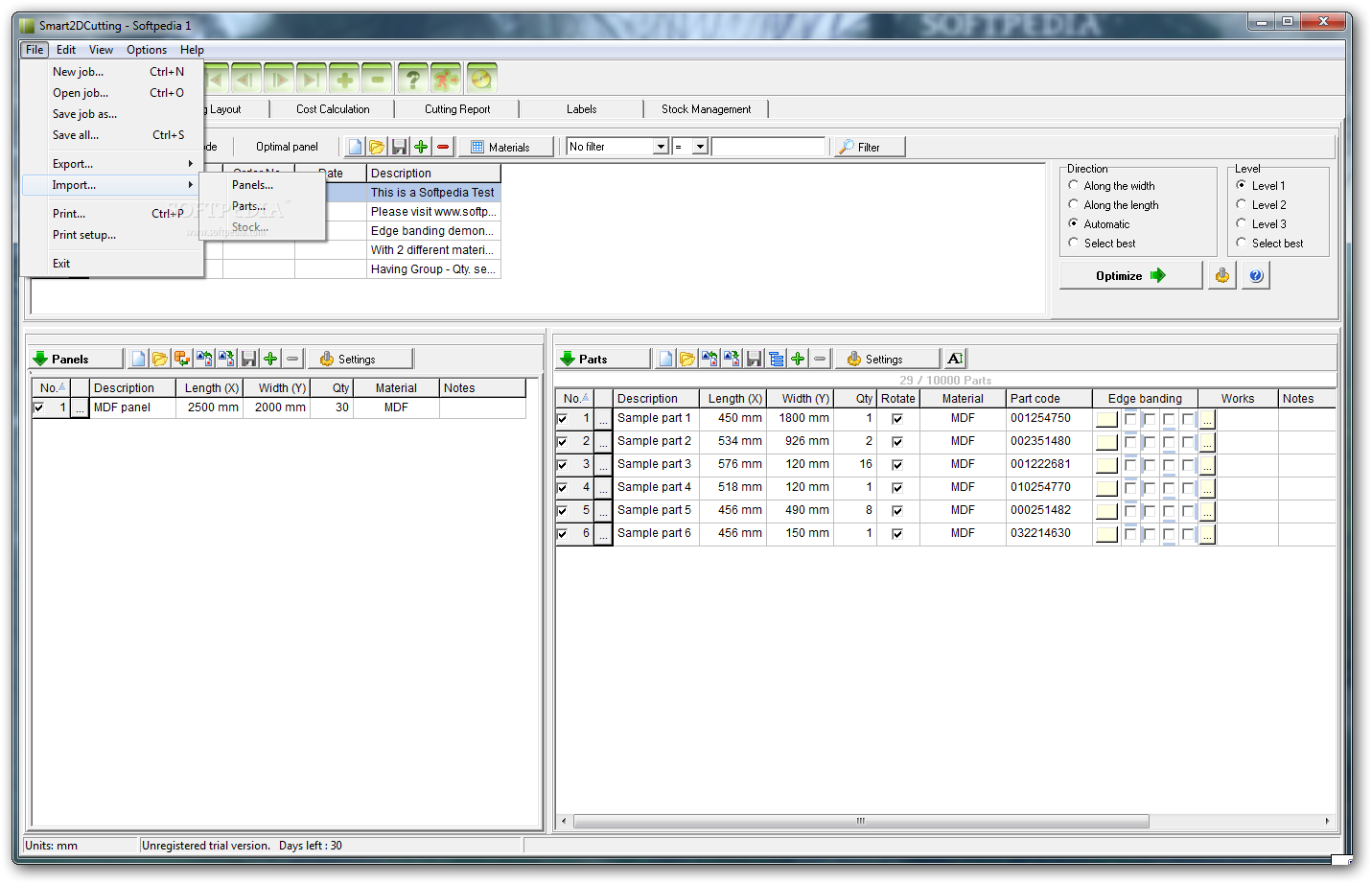
Task: Select 'Parts...' in Import submenu
Action: coord(263,206)
